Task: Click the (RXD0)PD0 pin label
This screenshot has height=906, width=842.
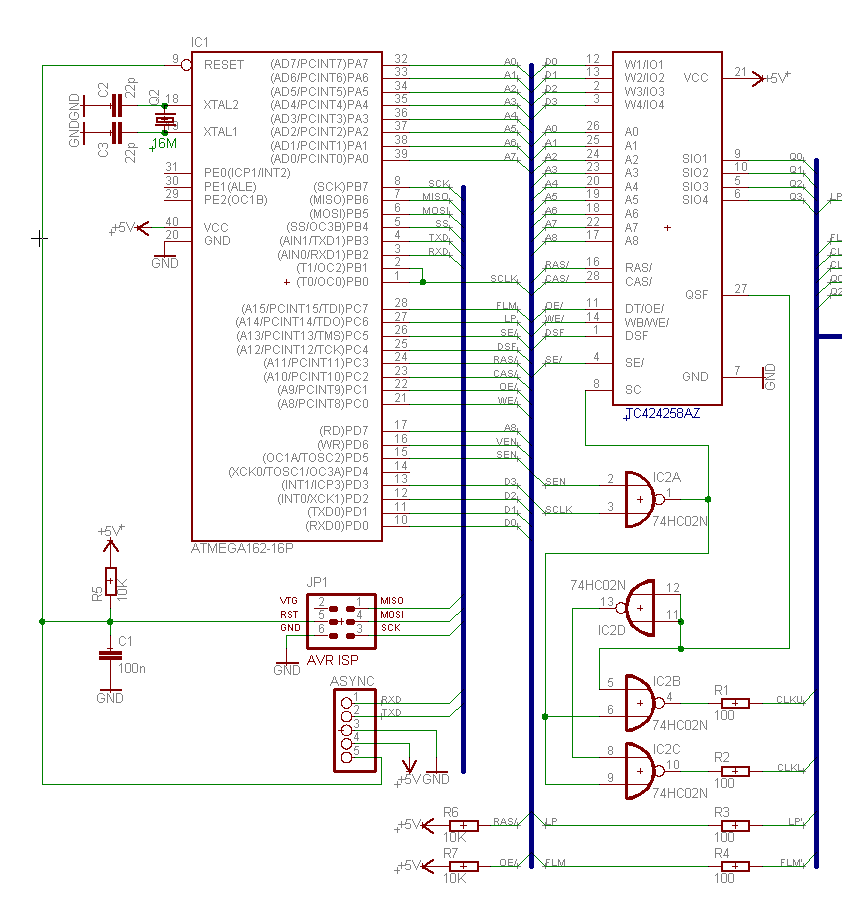Action: coord(336,526)
